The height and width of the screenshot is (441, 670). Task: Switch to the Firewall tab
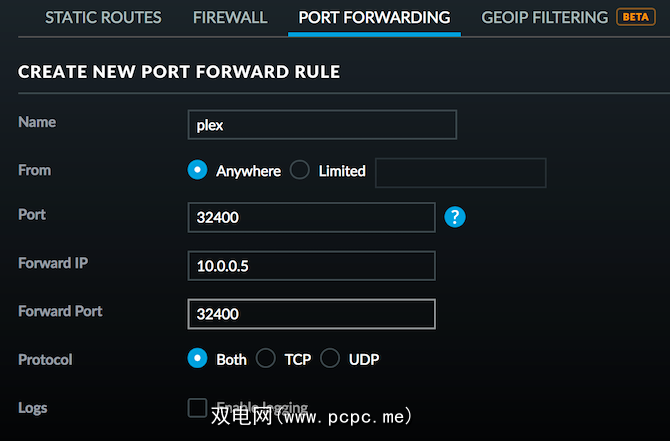coord(229,17)
